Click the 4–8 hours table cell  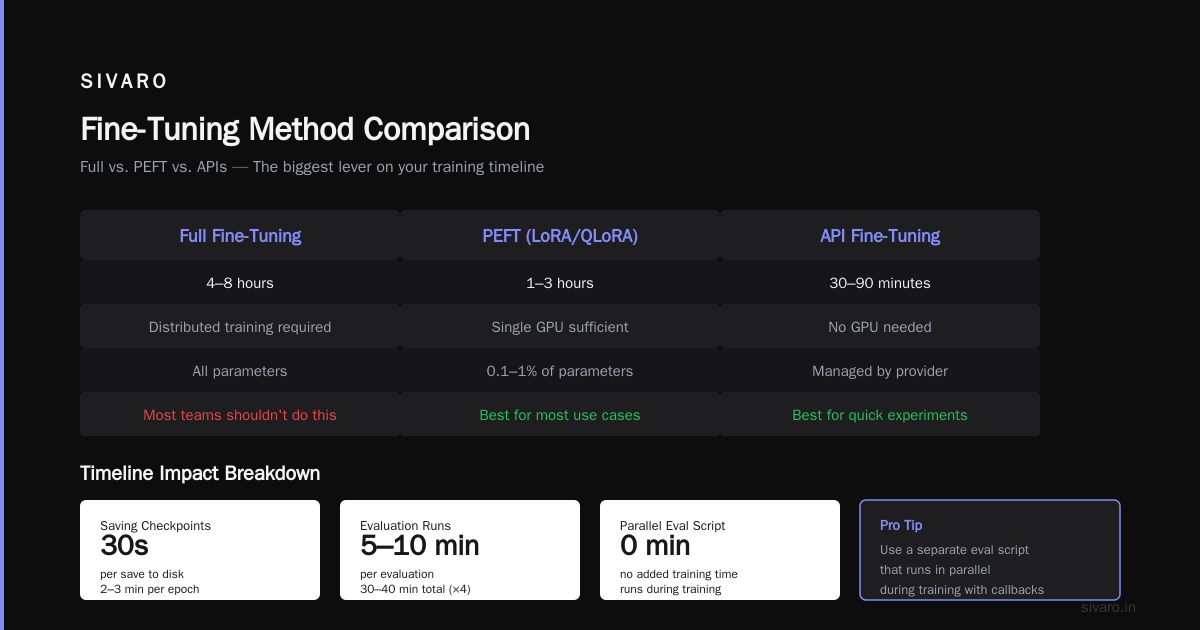(x=240, y=283)
